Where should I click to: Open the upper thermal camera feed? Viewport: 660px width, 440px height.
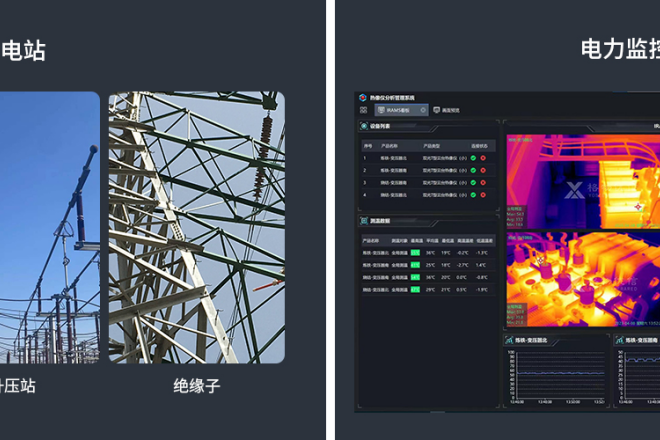[x=582, y=180]
